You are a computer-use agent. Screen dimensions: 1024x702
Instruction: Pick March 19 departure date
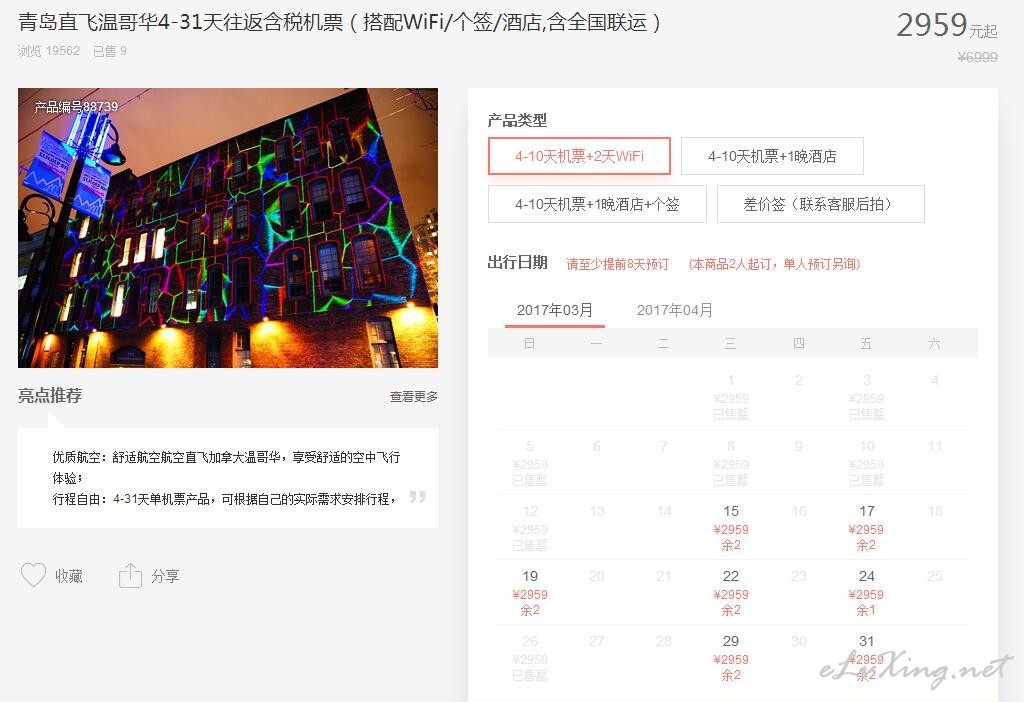pyautogui.click(x=530, y=592)
